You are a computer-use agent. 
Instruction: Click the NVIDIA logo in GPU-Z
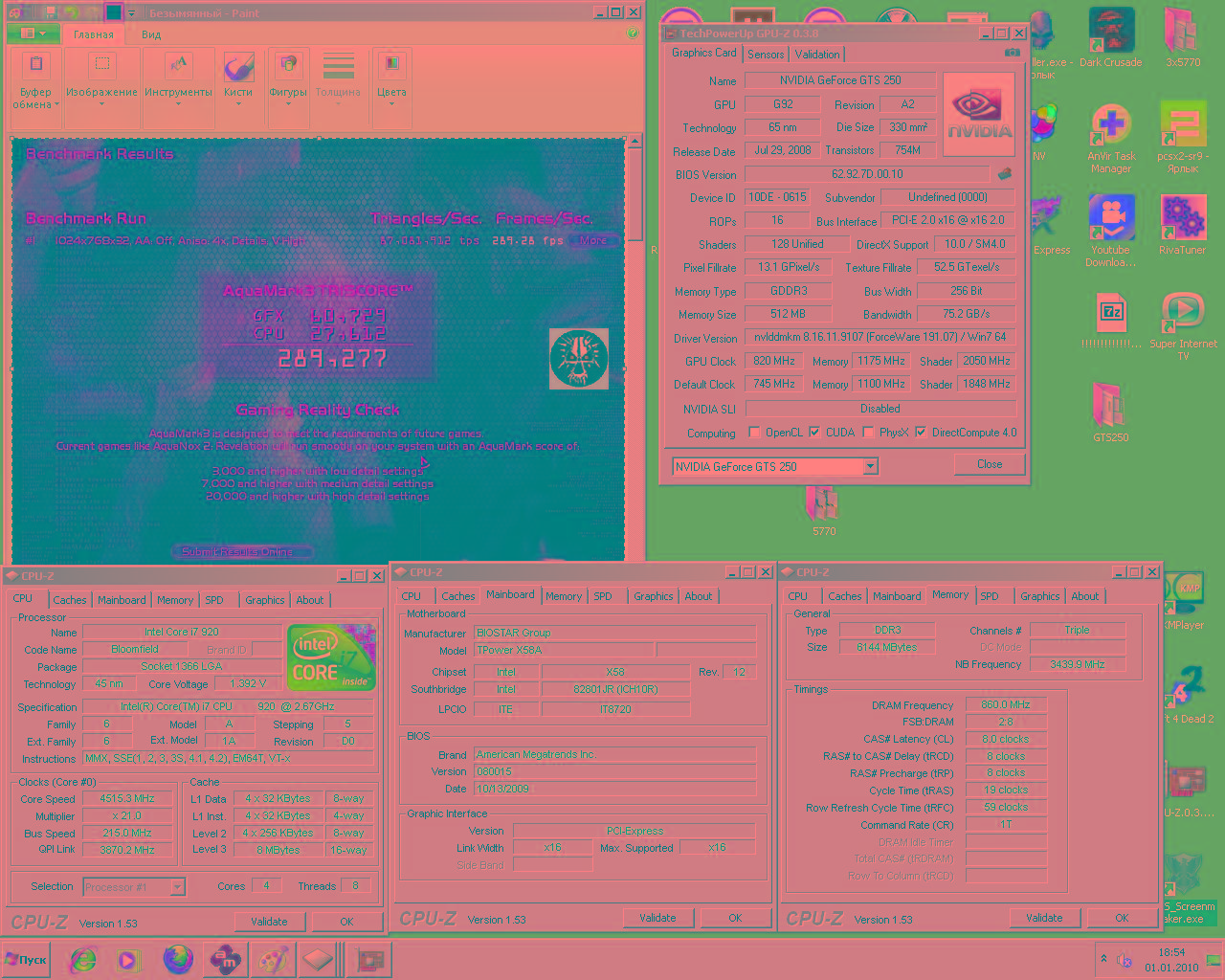pyautogui.click(x=979, y=115)
